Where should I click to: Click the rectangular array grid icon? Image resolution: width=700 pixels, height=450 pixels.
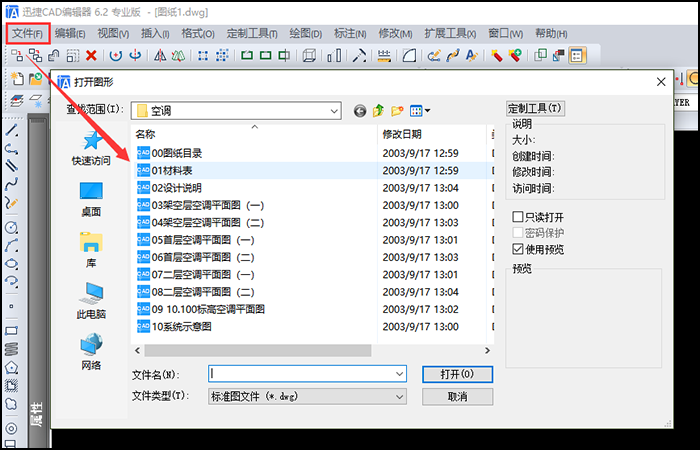pyautogui.click(x=203, y=55)
